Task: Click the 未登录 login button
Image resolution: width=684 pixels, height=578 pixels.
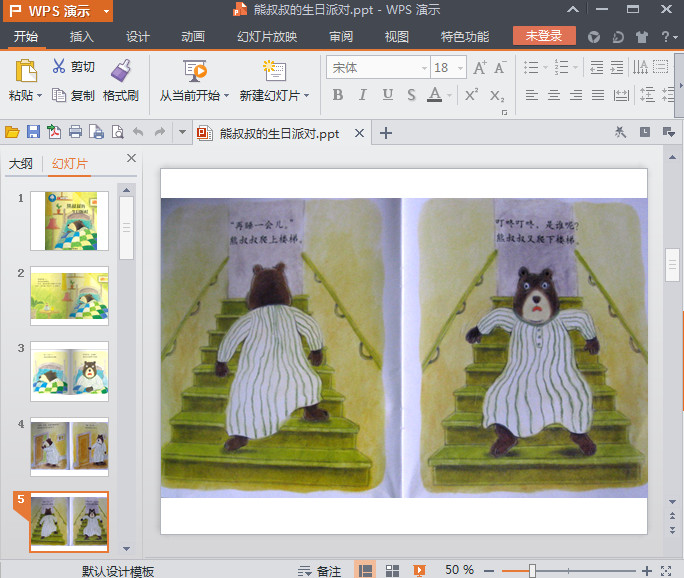Action: (x=544, y=36)
